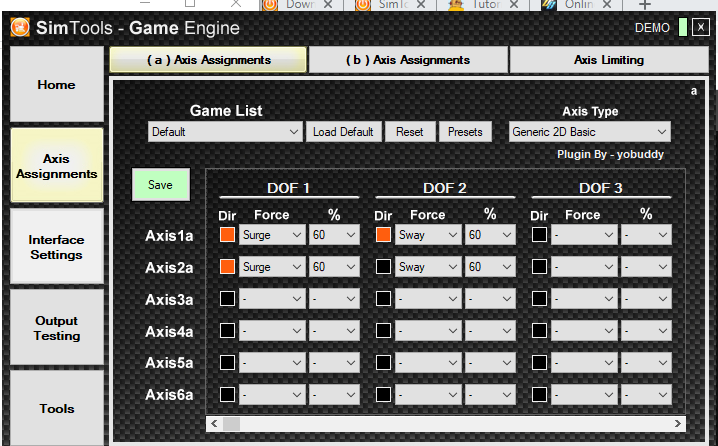
Task: Click the Load Default button
Action: [343, 132]
